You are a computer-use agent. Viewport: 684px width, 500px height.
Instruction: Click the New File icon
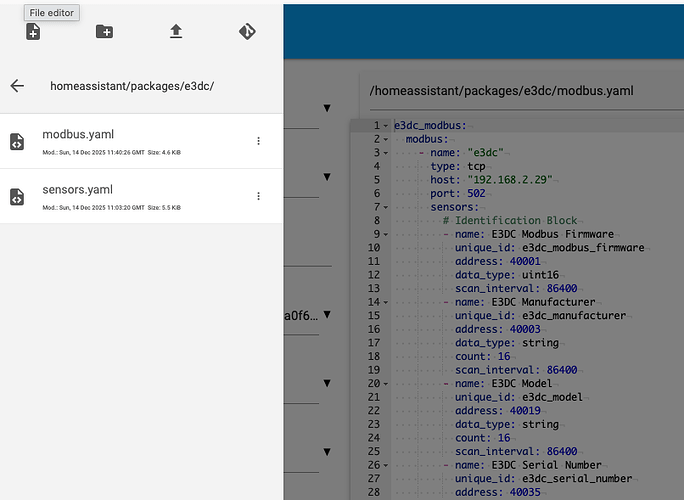tap(33, 32)
